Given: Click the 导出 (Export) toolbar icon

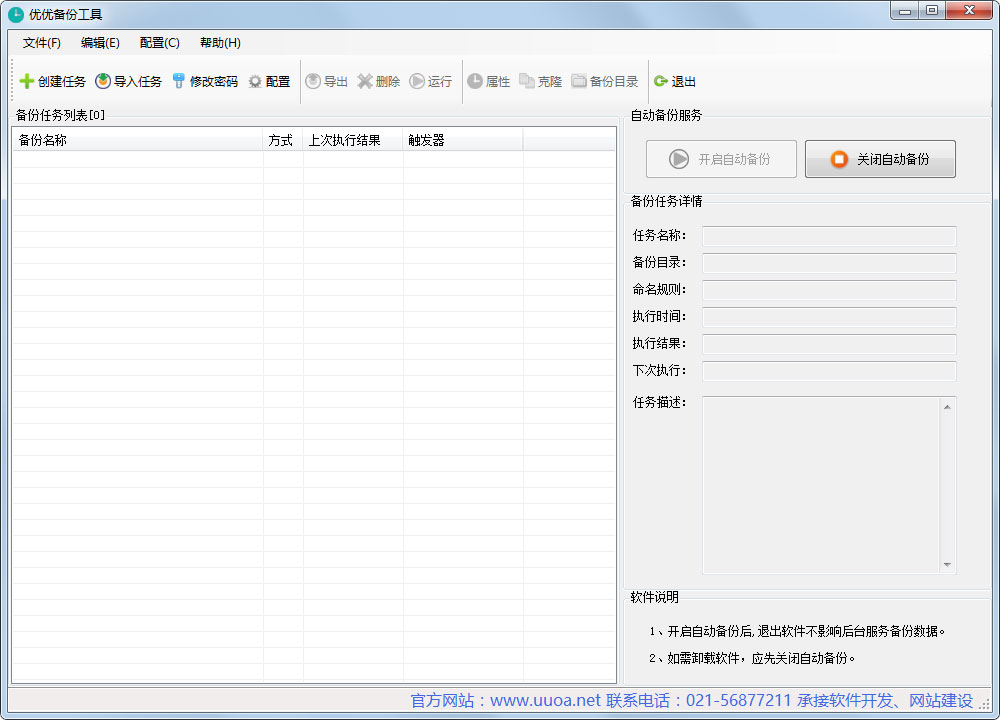Looking at the screenshot, I should [326, 81].
